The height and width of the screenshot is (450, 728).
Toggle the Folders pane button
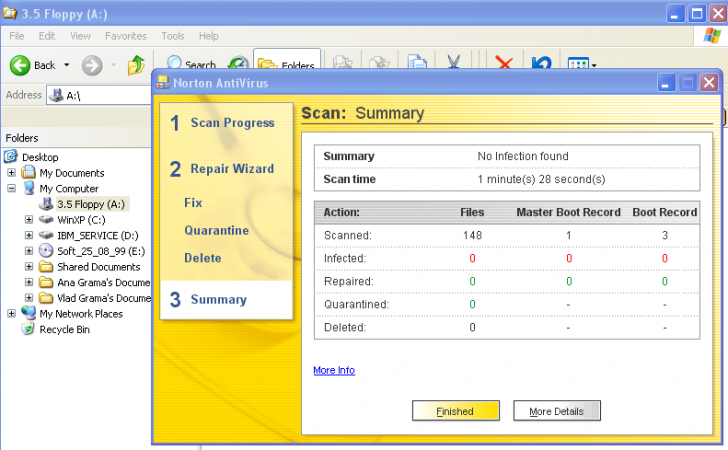[287, 60]
